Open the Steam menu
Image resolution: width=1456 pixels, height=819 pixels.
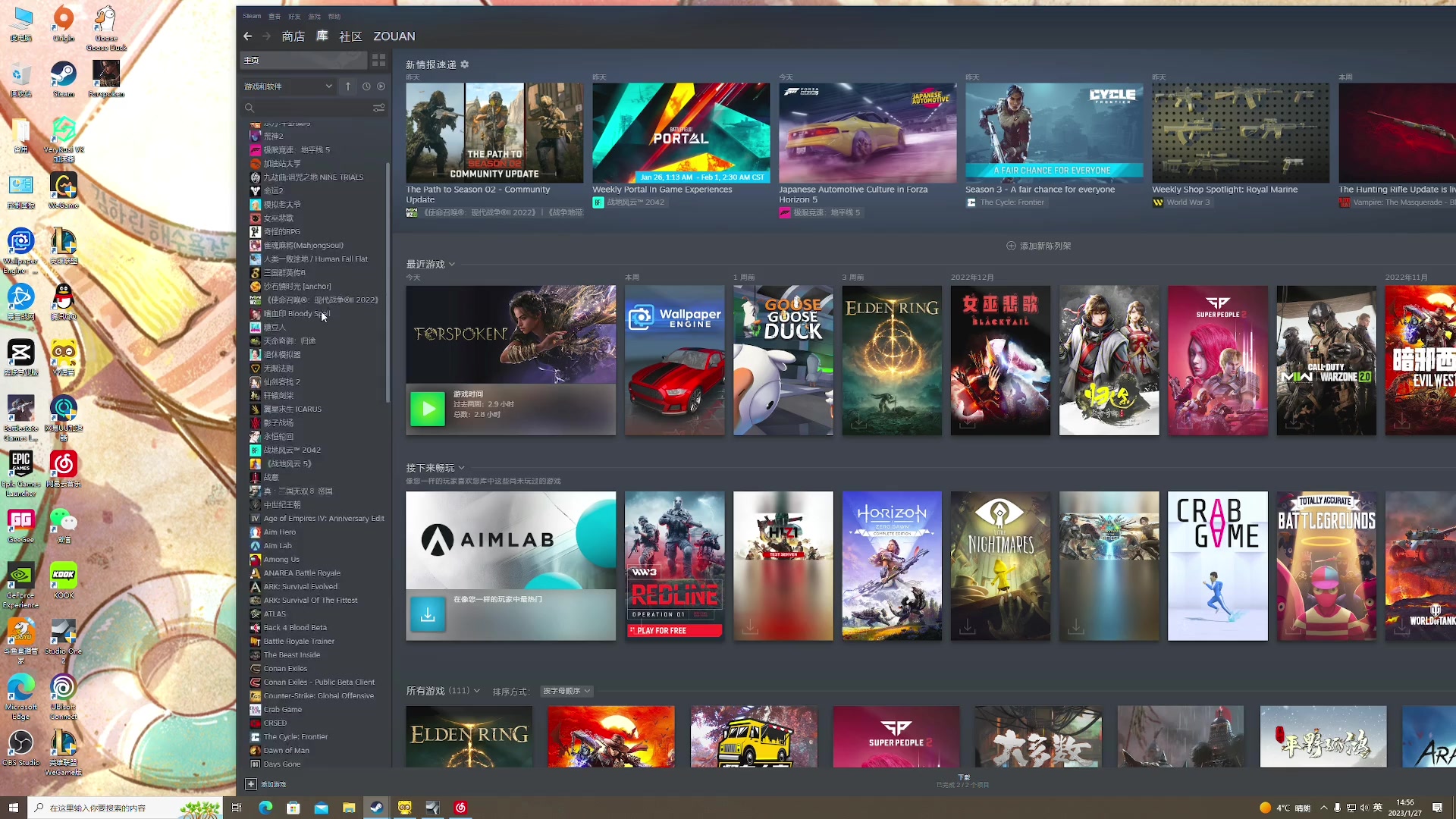(x=252, y=16)
